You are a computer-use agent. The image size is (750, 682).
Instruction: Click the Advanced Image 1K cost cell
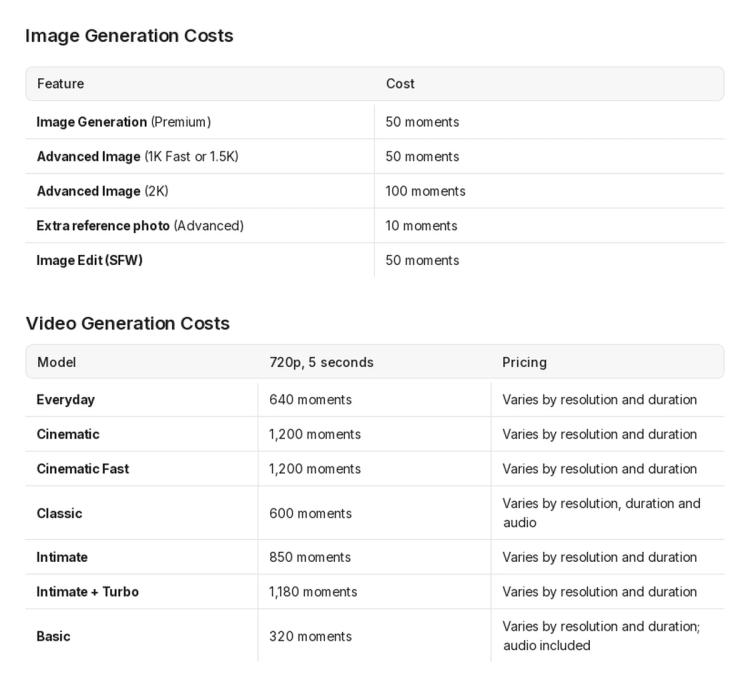422,156
